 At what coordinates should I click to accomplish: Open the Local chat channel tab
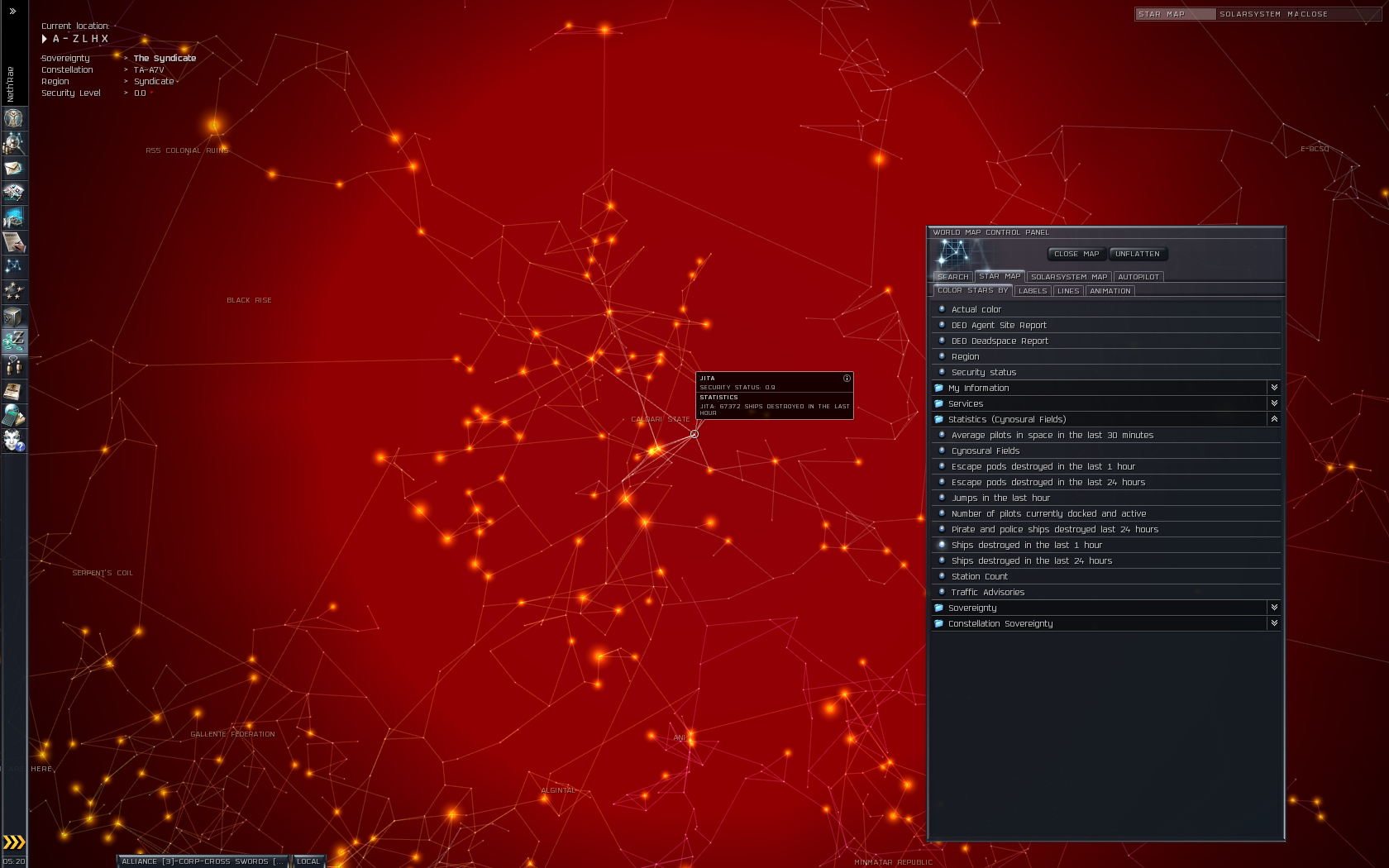308,861
